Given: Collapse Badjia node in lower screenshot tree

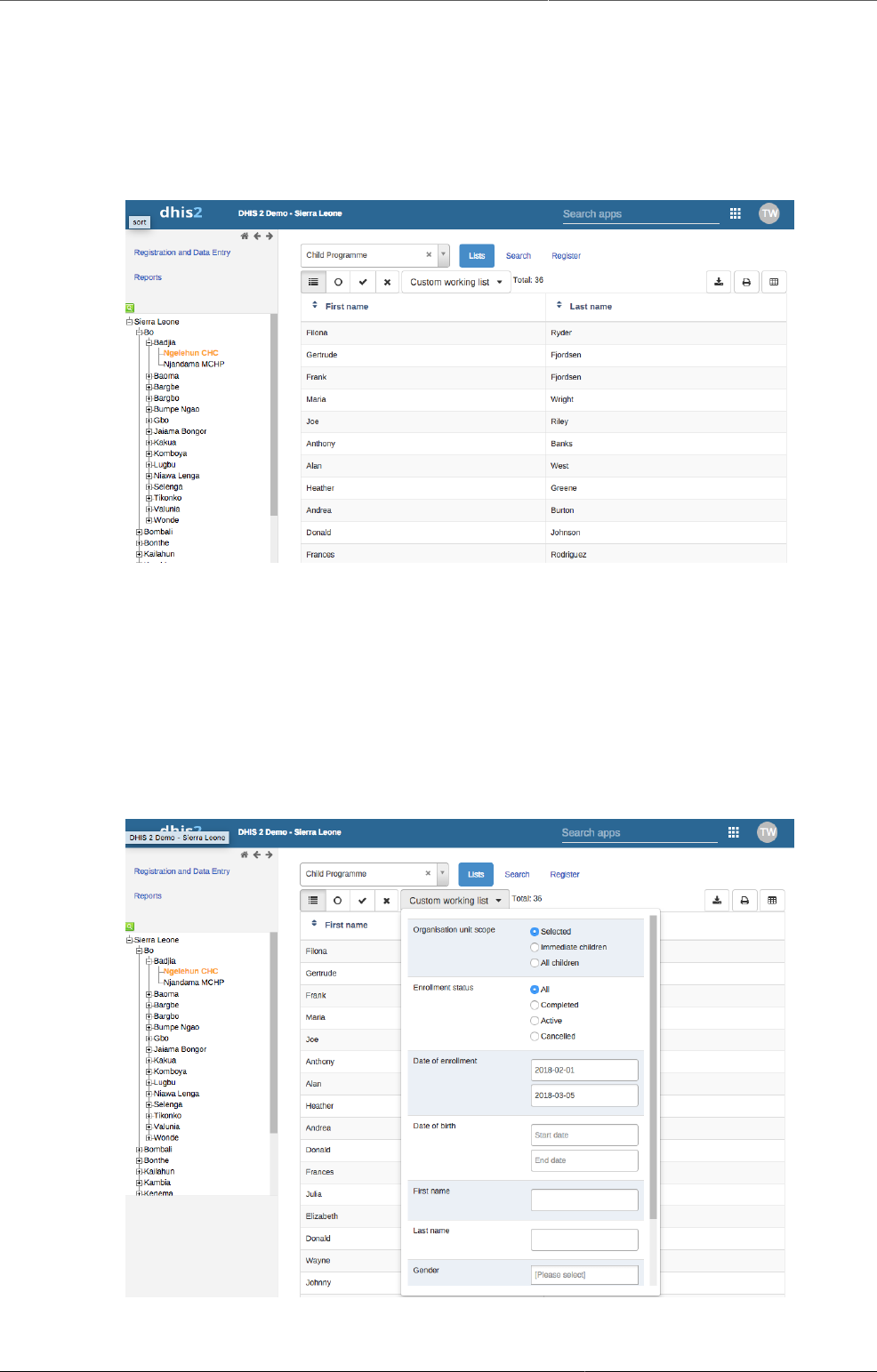Looking at the screenshot, I should 149,961.
